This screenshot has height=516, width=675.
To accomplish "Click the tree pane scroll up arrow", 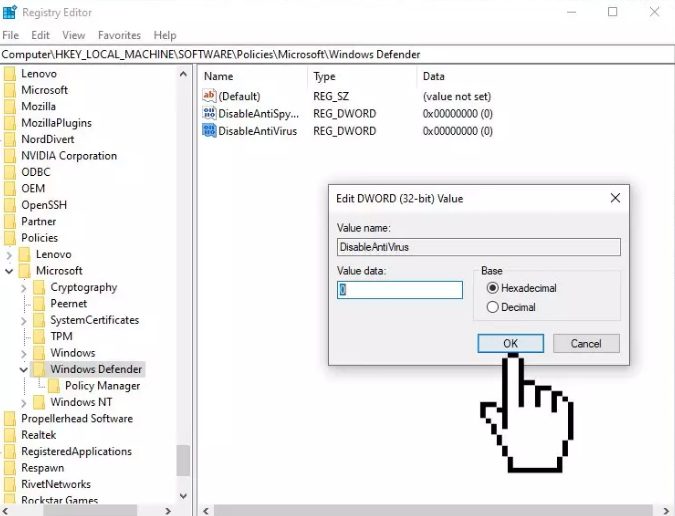I will pos(183,74).
